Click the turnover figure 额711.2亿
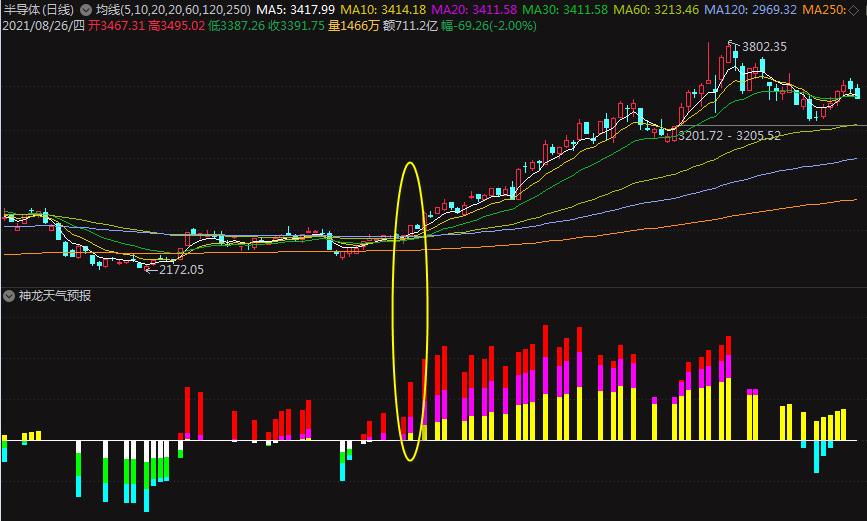 [410, 26]
